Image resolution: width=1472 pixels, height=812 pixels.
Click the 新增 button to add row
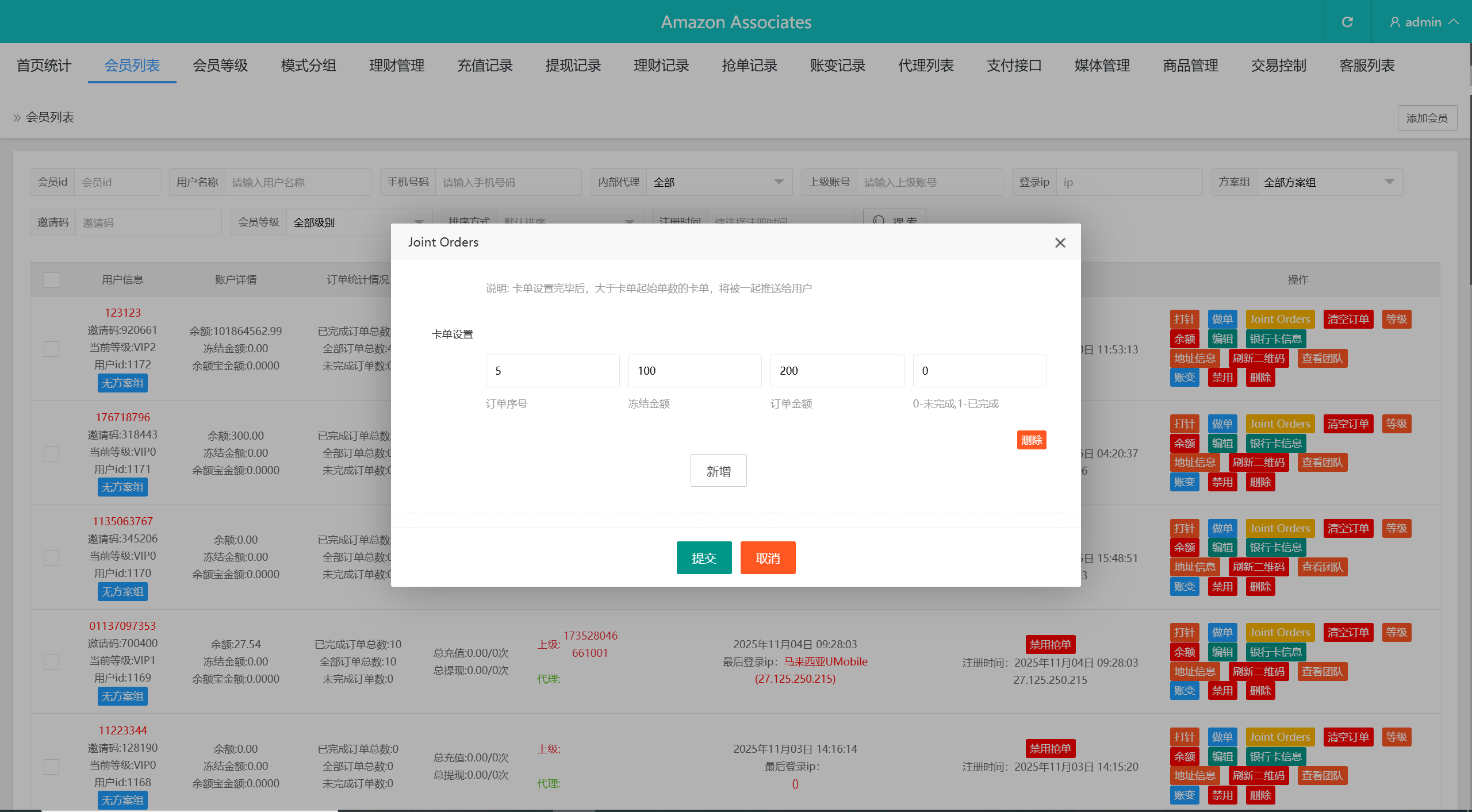point(718,471)
